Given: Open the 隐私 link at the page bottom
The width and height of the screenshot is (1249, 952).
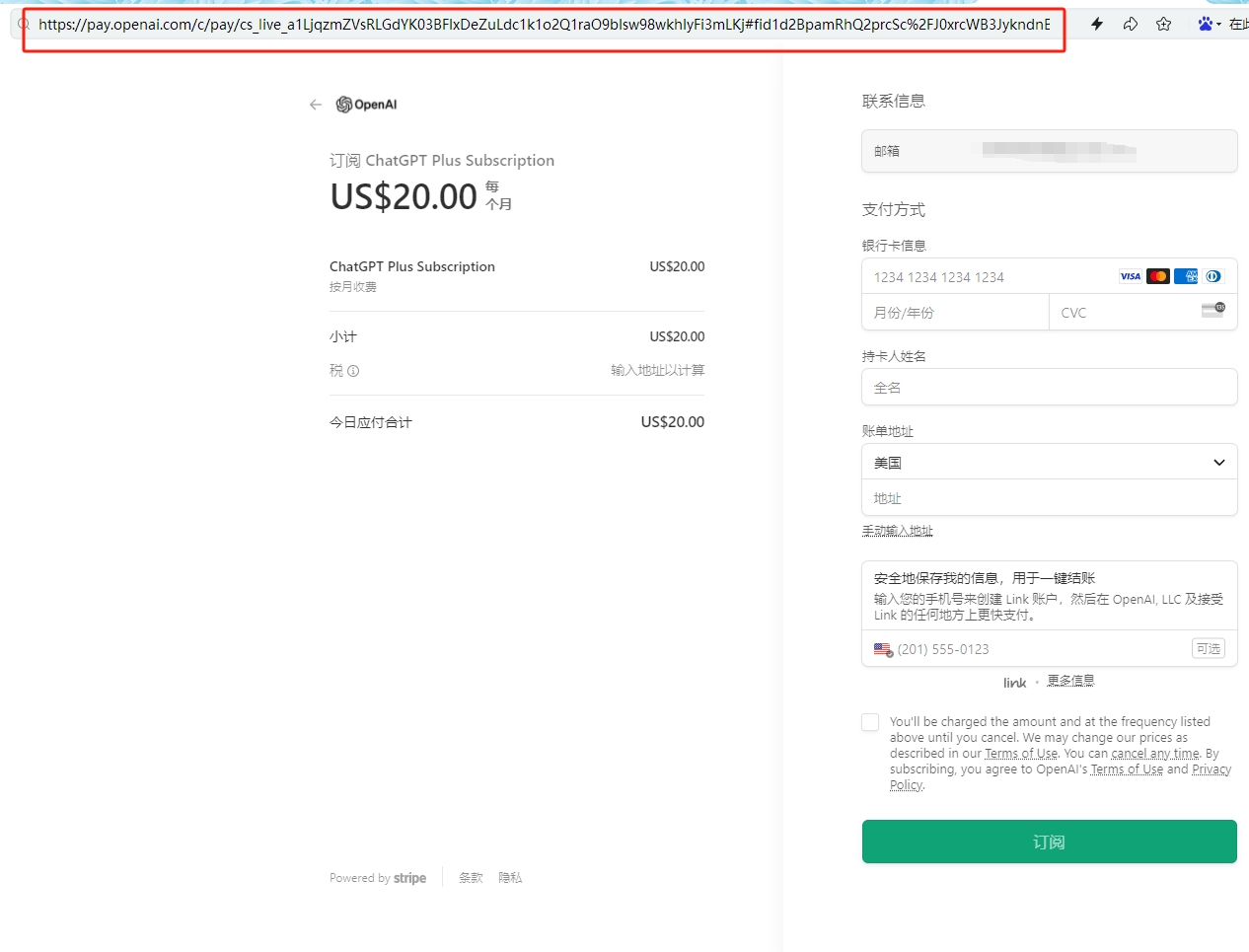Looking at the screenshot, I should pos(510,877).
